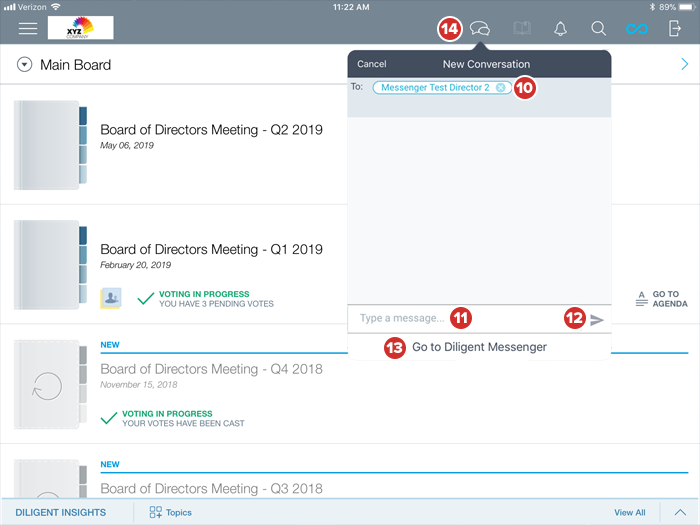Click the Messenger chat bubbles icon
The height and width of the screenshot is (525, 700).
[x=481, y=29]
